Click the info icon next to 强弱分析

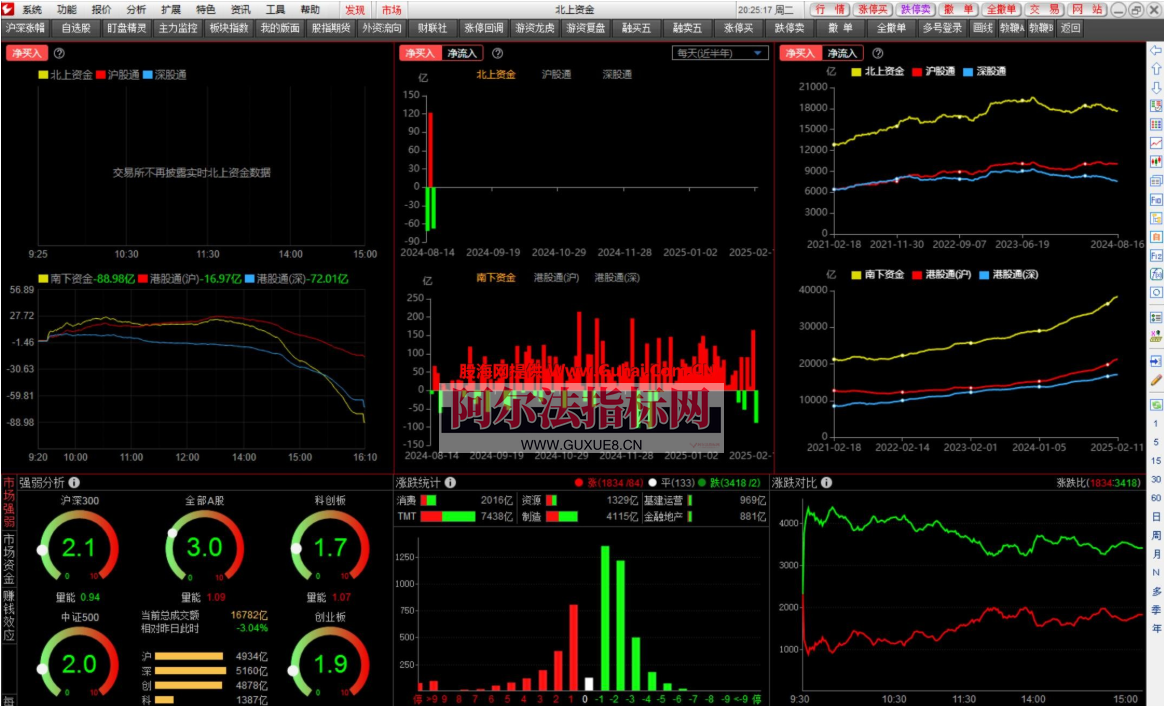(x=74, y=482)
